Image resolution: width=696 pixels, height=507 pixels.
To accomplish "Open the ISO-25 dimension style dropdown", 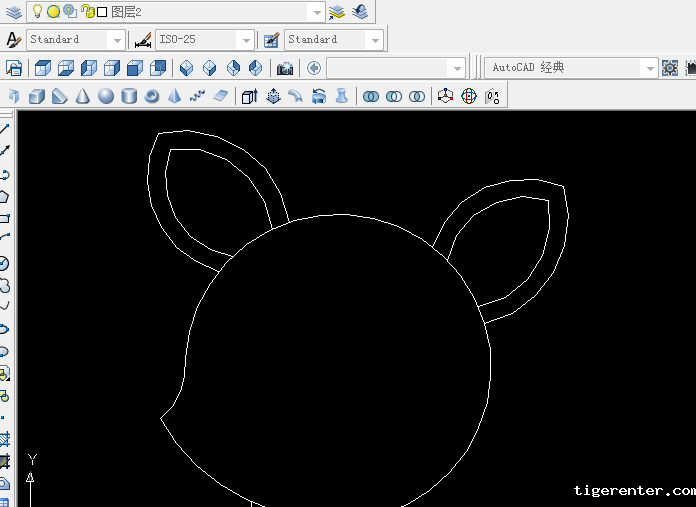I will pos(245,40).
